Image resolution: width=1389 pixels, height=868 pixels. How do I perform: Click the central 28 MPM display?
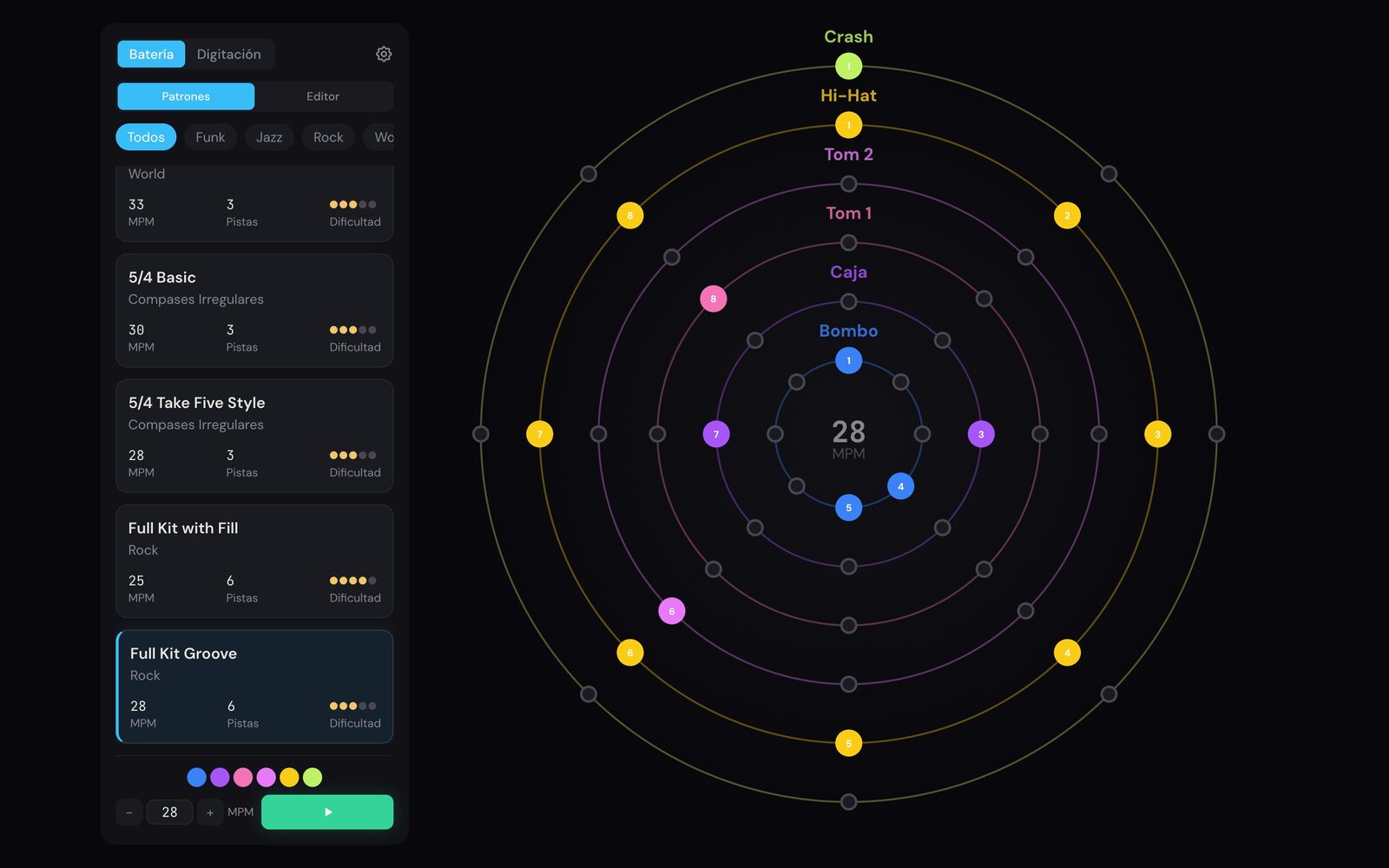pyautogui.click(x=848, y=438)
